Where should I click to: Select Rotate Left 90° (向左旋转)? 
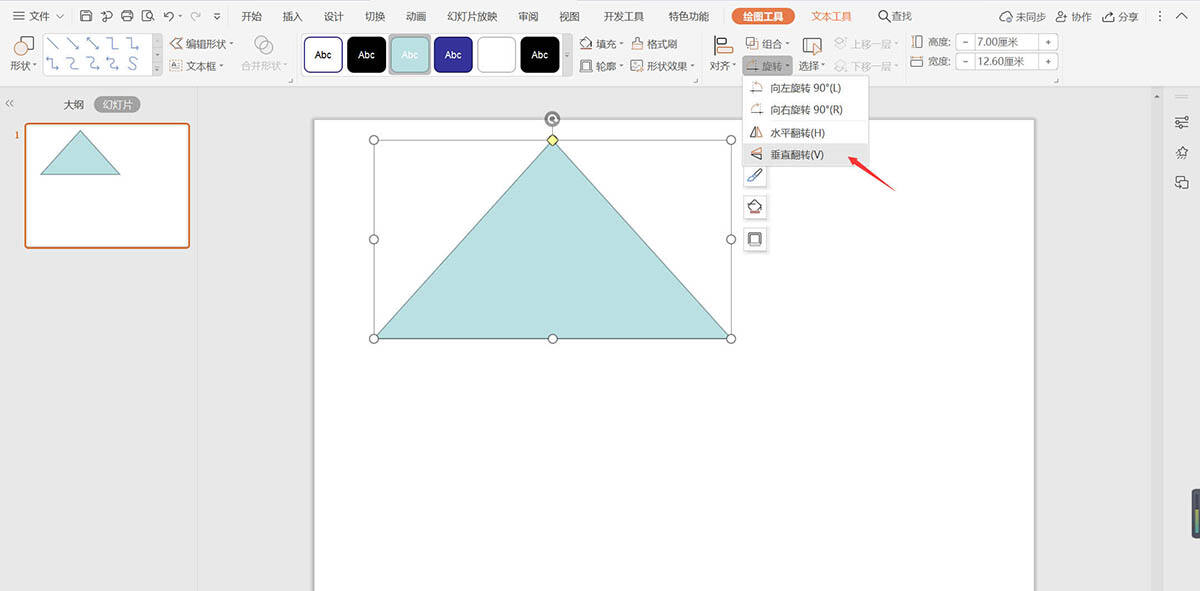805,88
